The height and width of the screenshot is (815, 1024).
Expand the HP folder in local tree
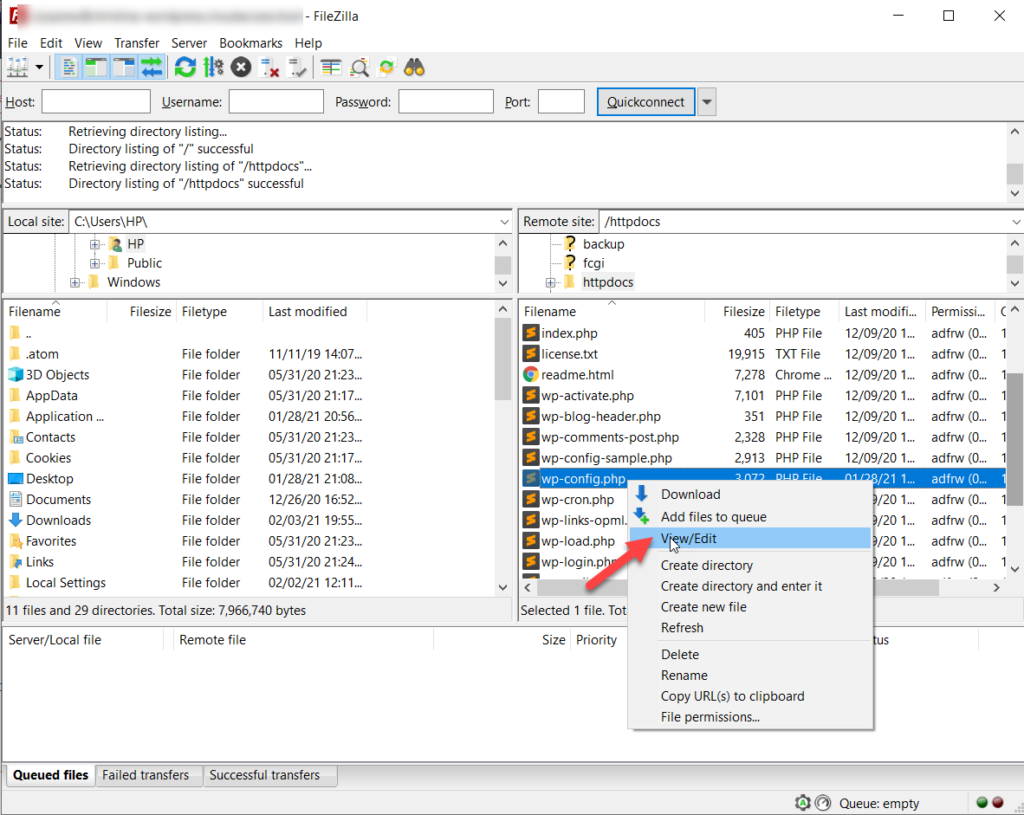coord(95,244)
